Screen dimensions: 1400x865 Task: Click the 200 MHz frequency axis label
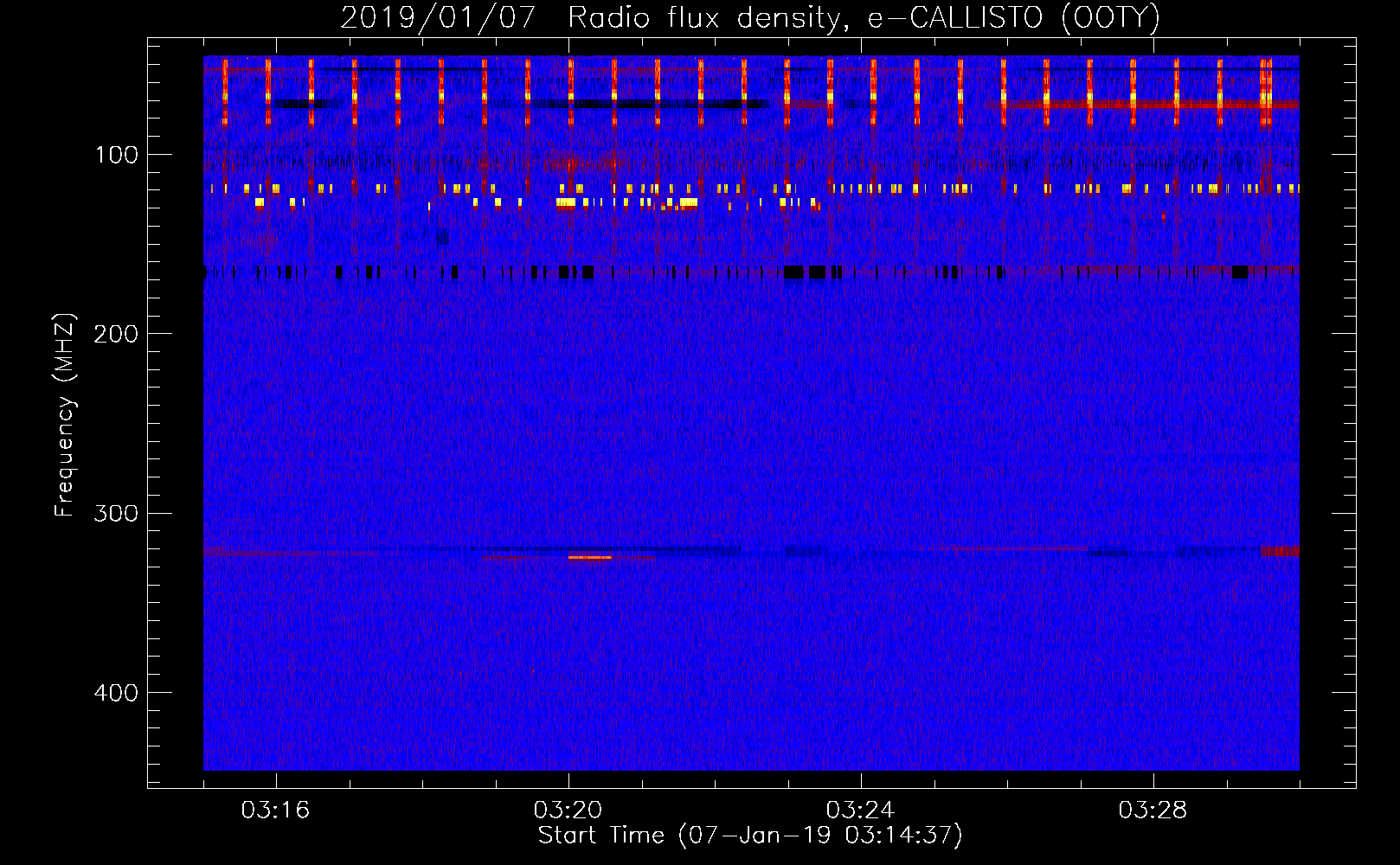point(116,335)
